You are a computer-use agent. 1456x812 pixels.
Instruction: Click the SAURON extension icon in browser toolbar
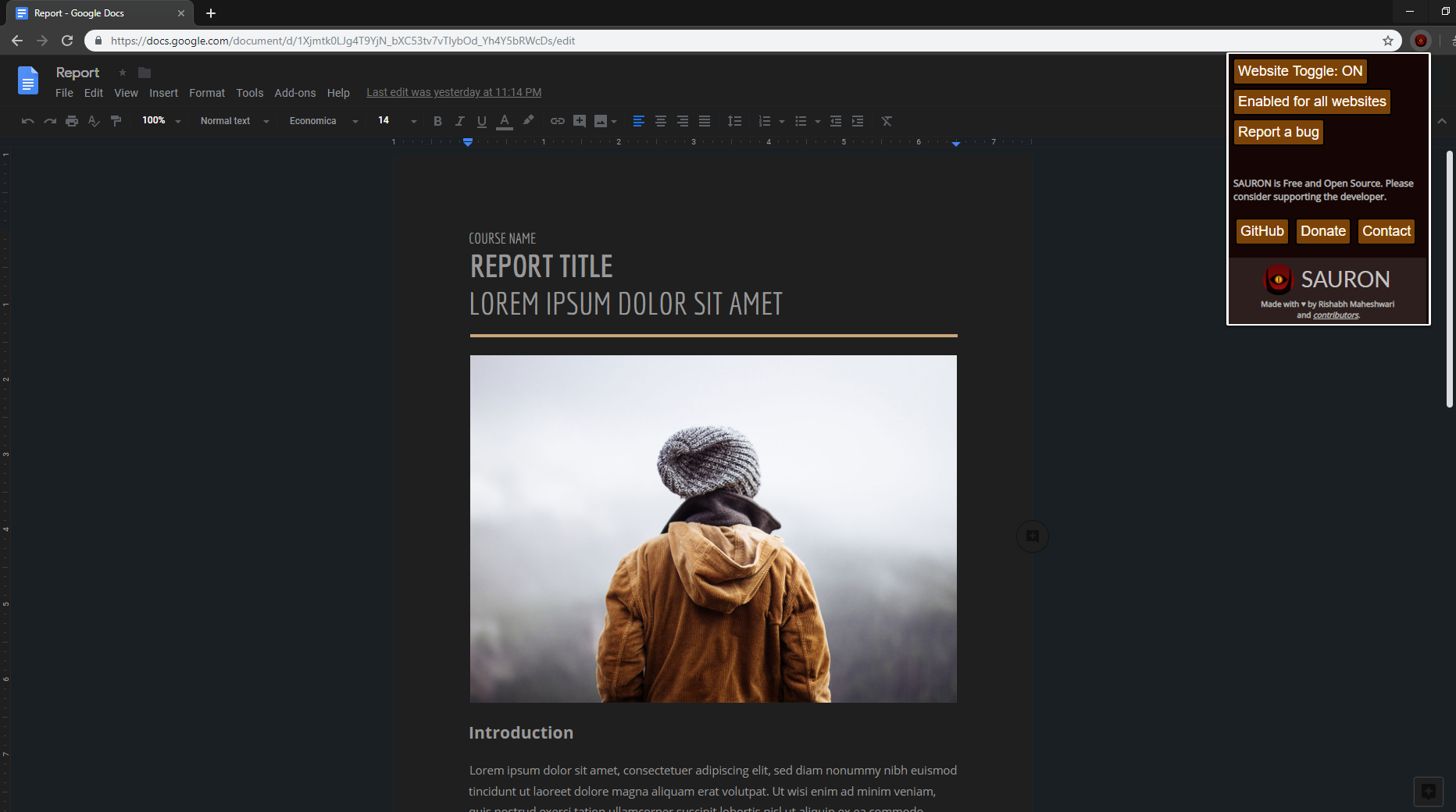tap(1421, 41)
